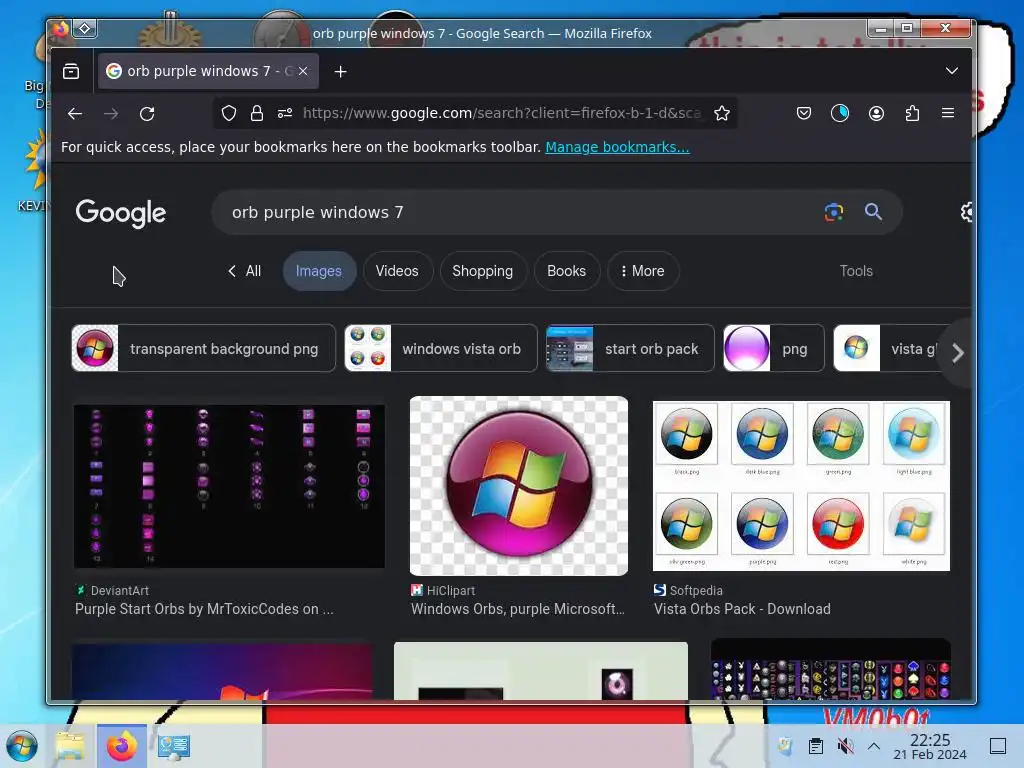Go back to the All results tab
Screen dimensions: 1024x768
coord(244,271)
